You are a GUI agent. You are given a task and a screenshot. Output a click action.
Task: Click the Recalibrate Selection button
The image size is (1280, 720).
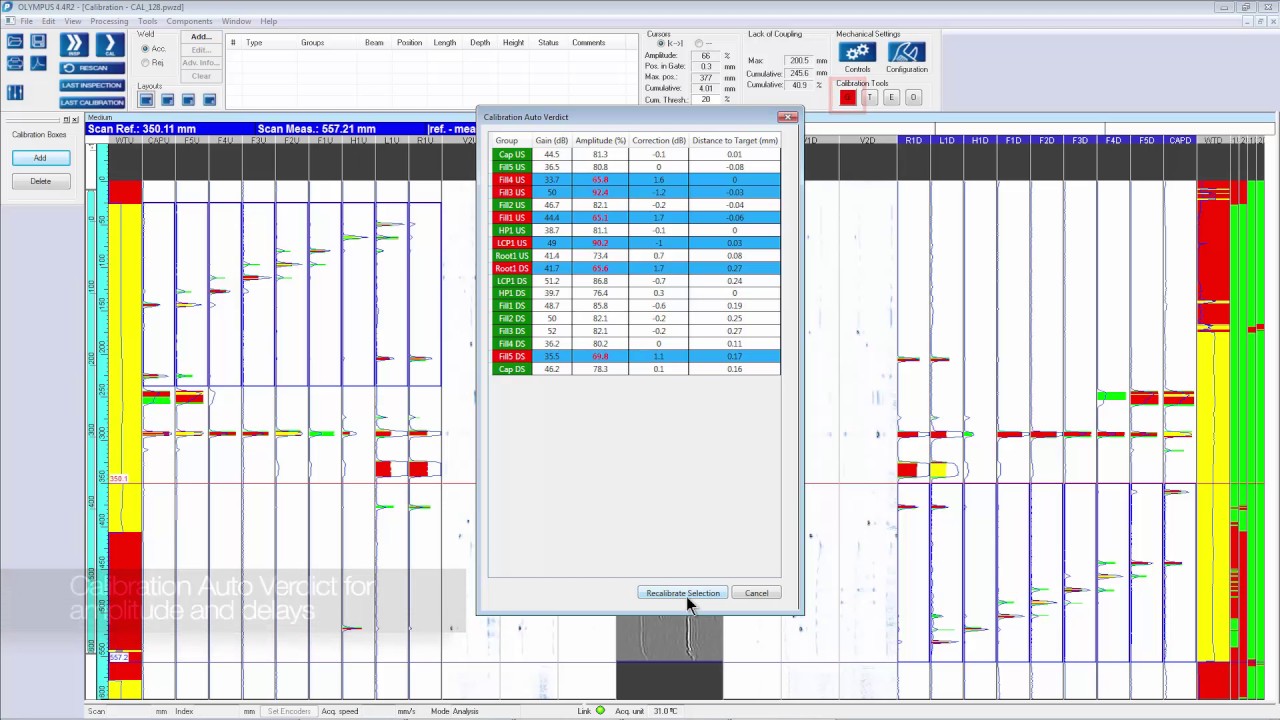tap(683, 593)
